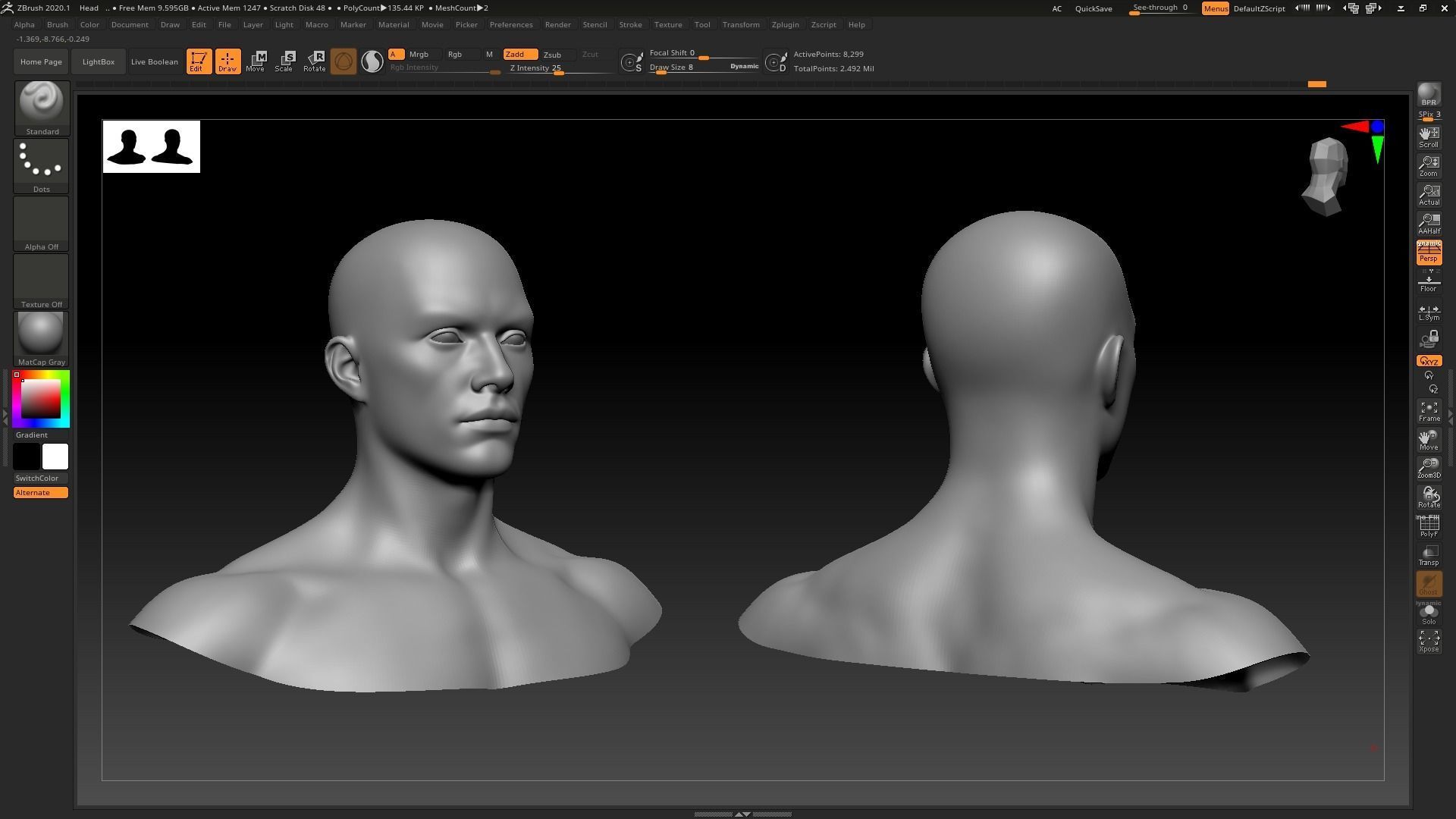
Task: Click the Zoom3D icon
Action: [x=1429, y=468]
